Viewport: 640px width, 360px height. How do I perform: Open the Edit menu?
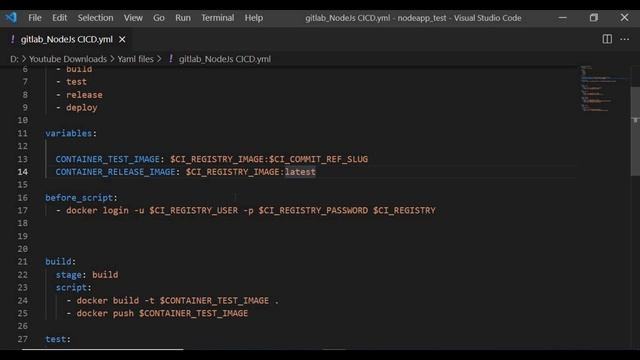point(59,18)
